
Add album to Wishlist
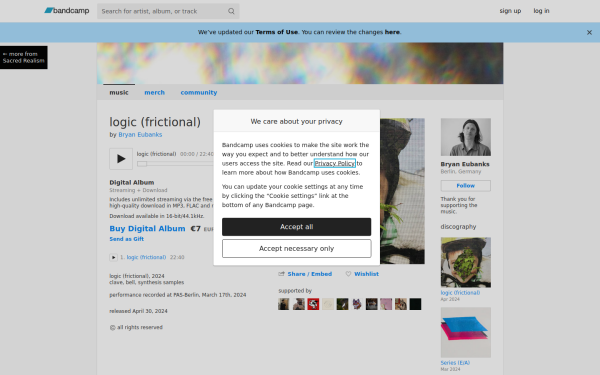[x=366, y=274]
